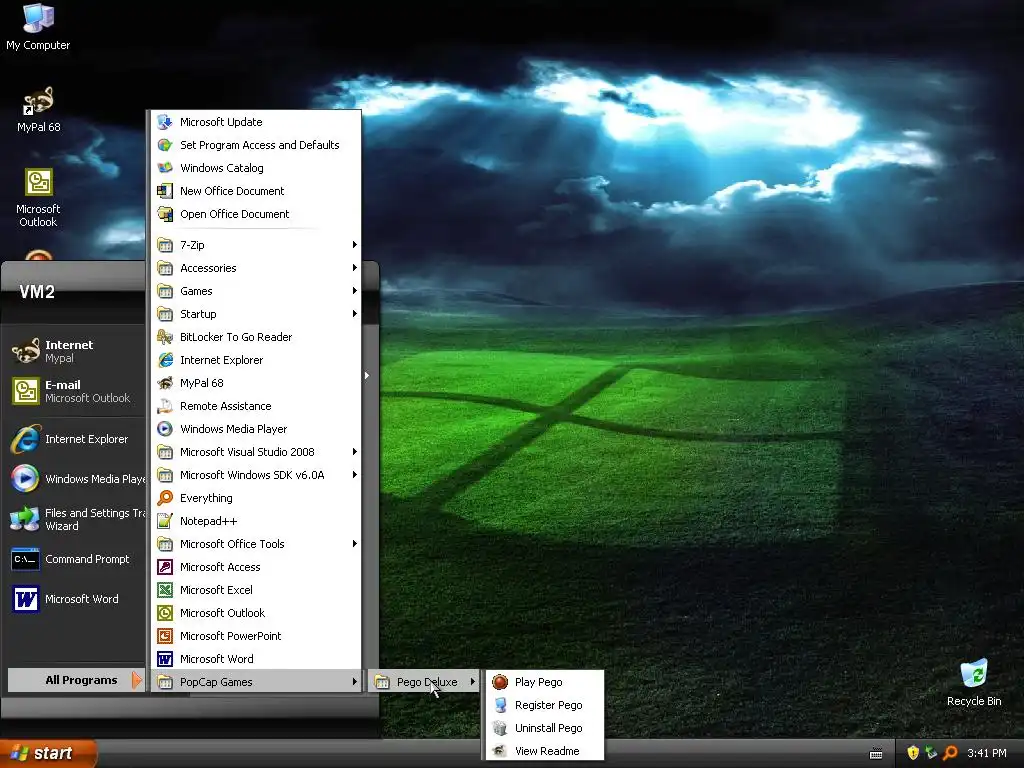This screenshot has height=768, width=1024.
Task: Select Windows Catalog entry
Action: 256,168
